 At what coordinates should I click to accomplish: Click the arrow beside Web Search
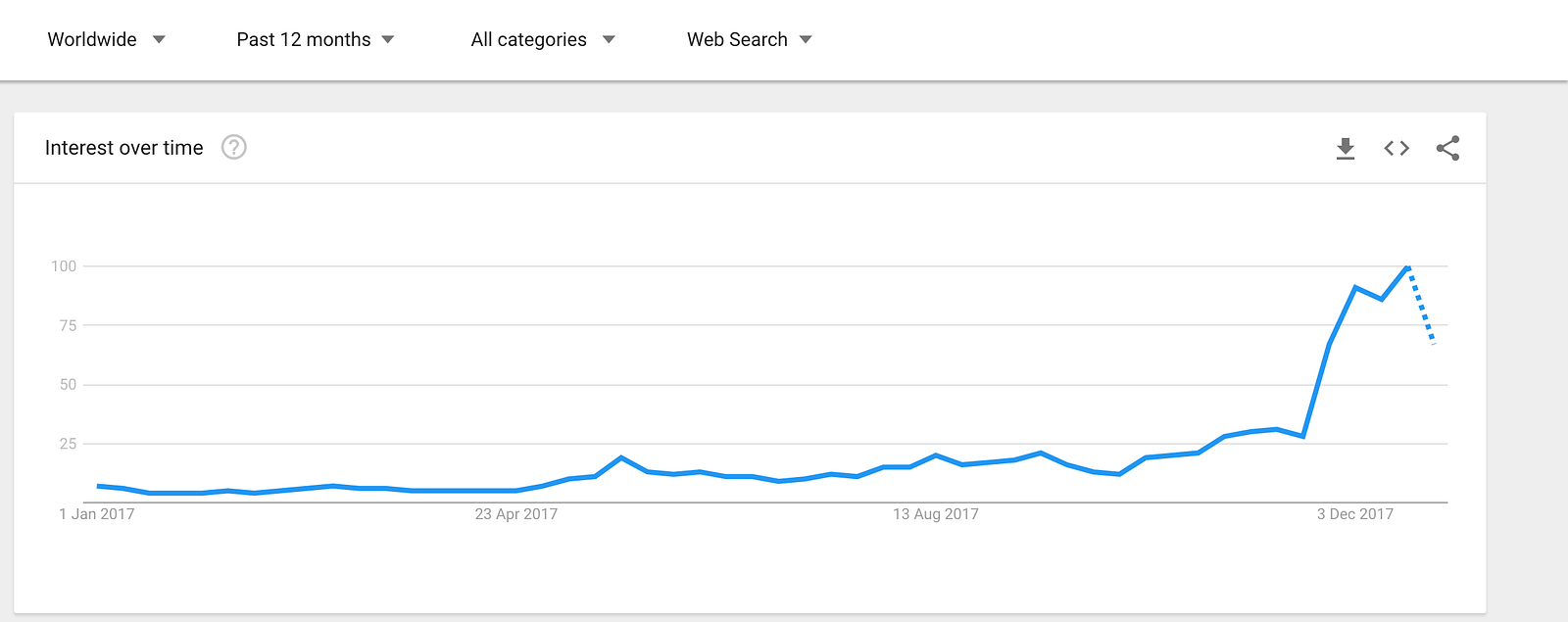tap(806, 40)
